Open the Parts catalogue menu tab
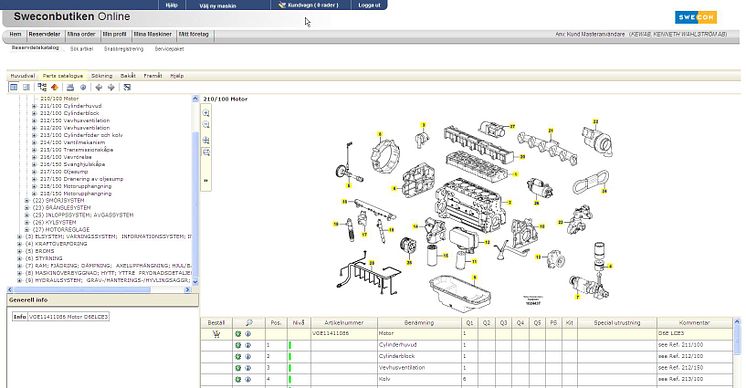 click(63, 76)
